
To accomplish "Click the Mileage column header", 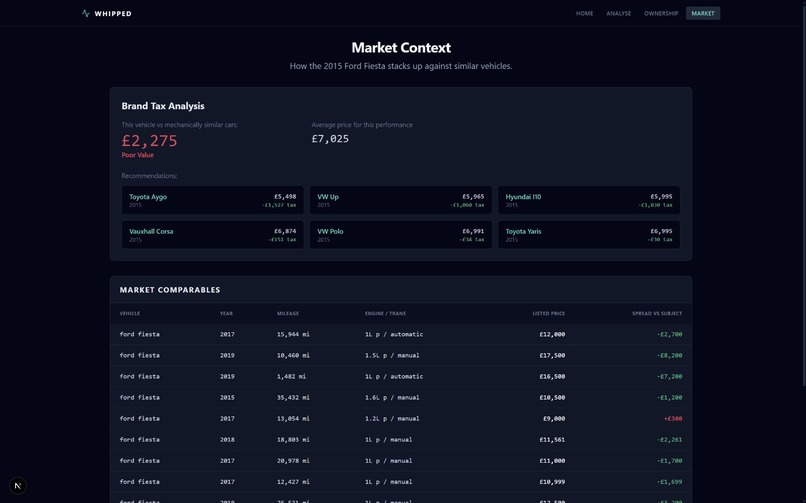I will point(288,313).
